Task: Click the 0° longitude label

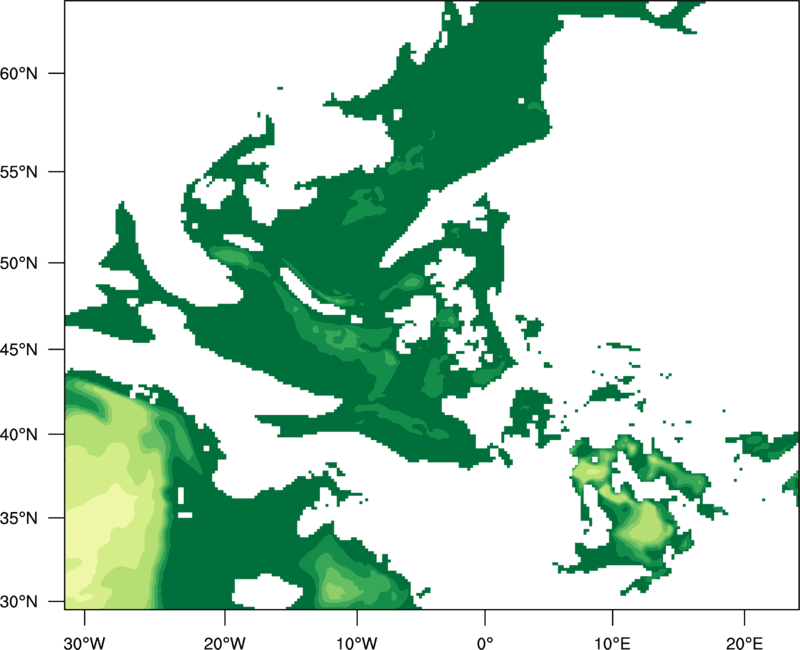Action: click(x=485, y=643)
